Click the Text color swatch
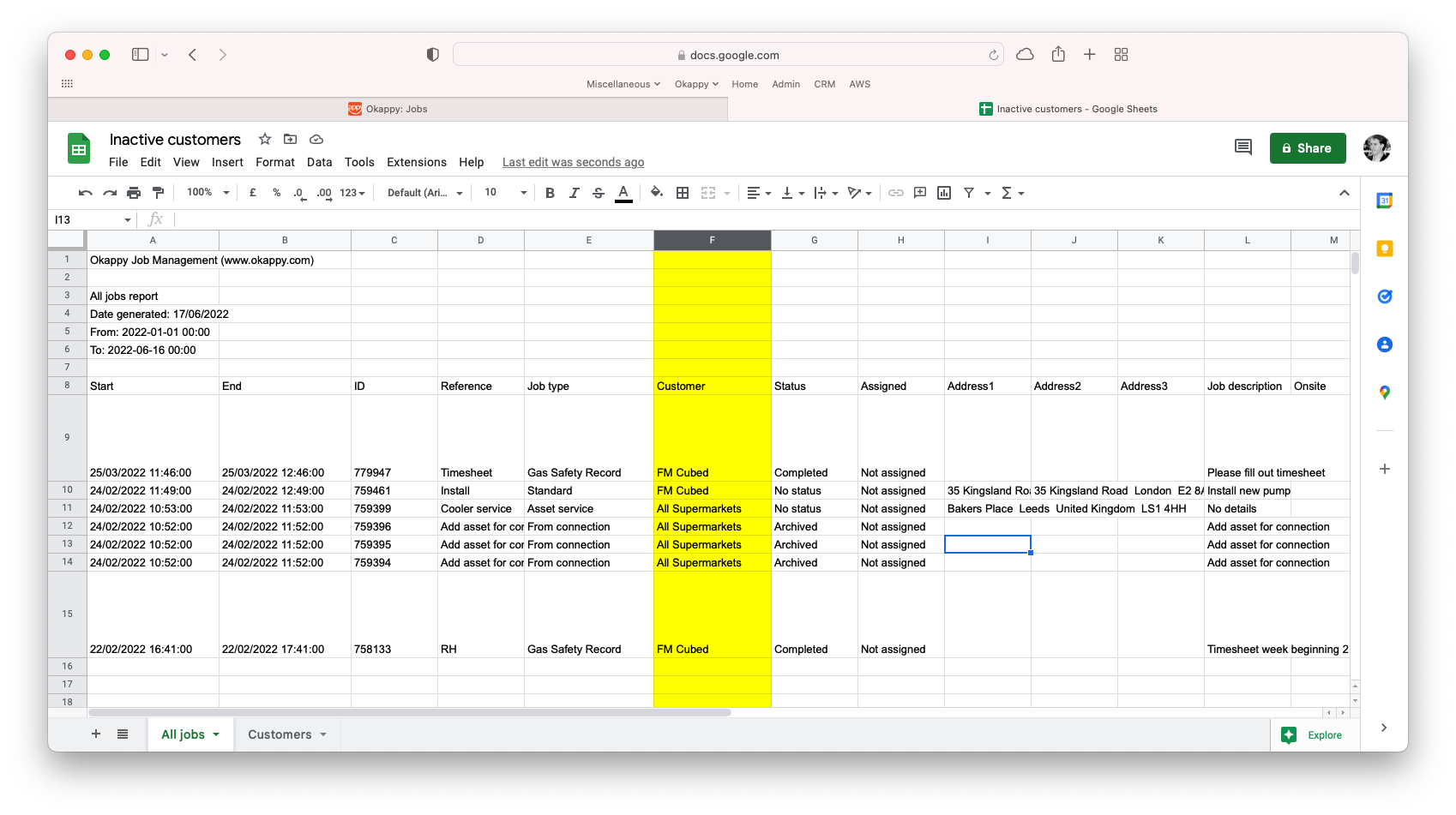 pos(623,193)
